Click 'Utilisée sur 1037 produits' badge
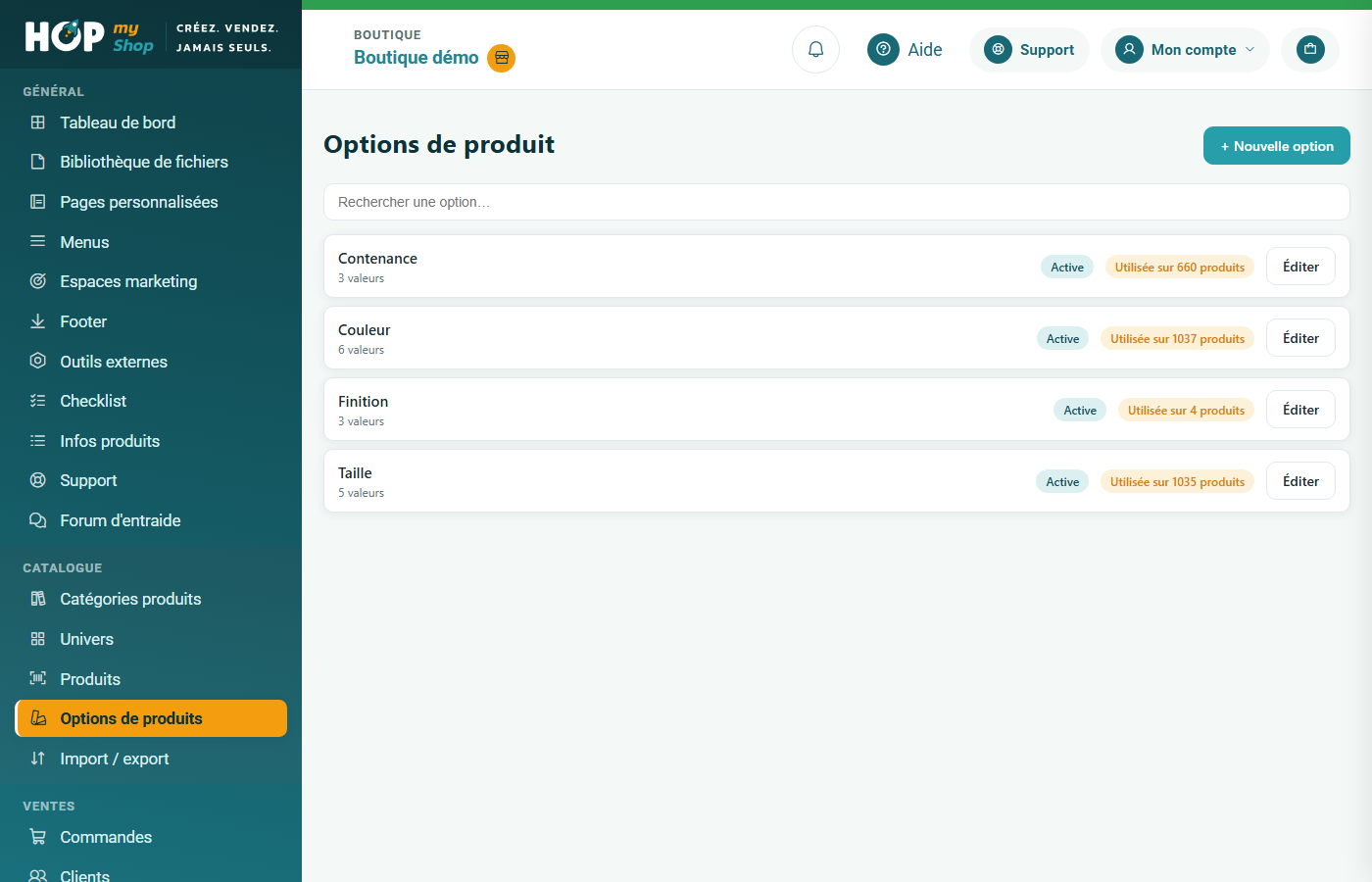The image size is (1372, 882). point(1177,339)
